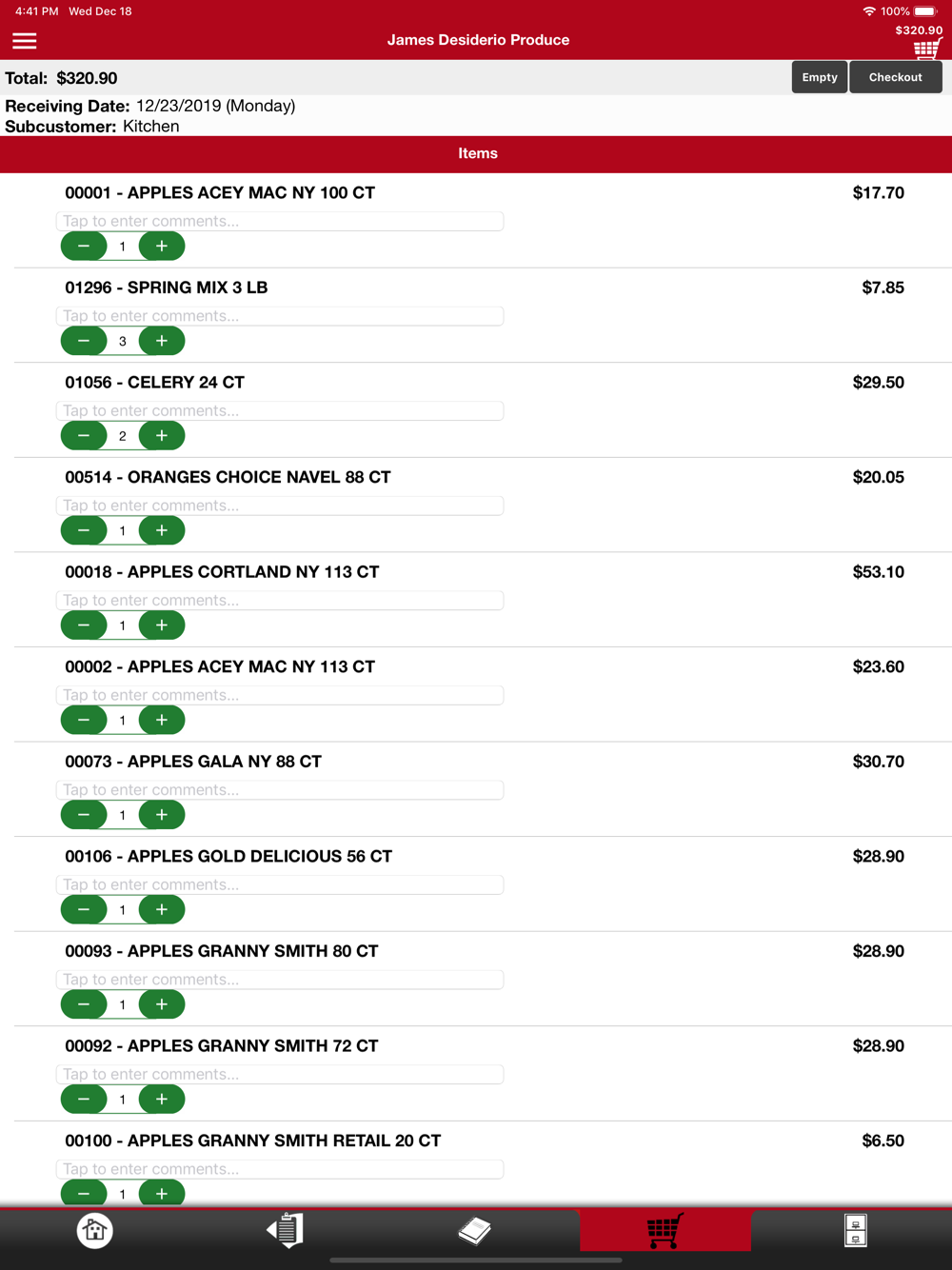Select the Apples Granny Smith 80 CT item
The width and height of the screenshot is (952, 1270).
[222, 951]
